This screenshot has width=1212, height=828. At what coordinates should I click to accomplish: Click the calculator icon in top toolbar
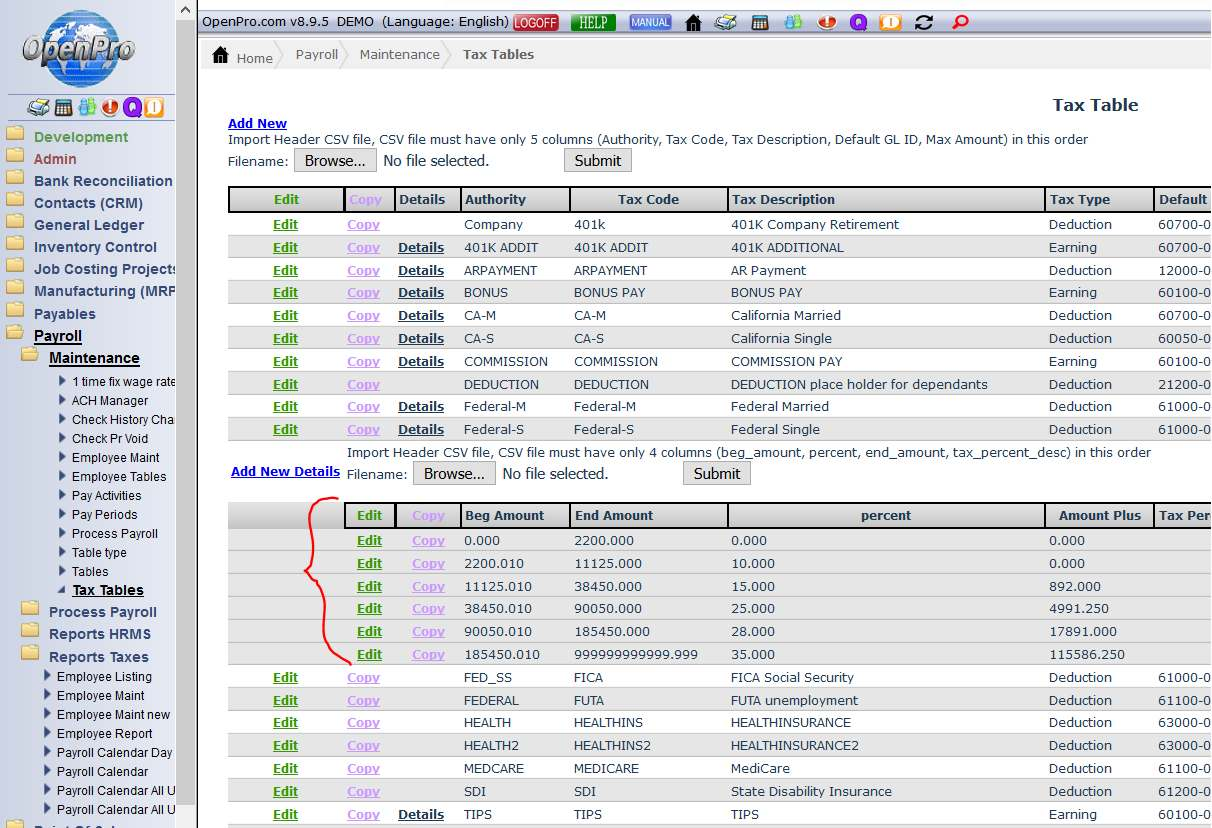[760, 22]
